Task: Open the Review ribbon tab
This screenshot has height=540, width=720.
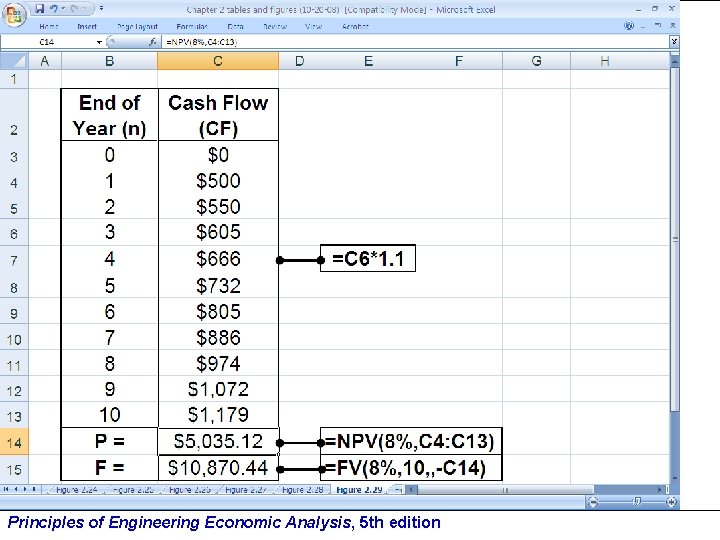Action: click(275, 27)
